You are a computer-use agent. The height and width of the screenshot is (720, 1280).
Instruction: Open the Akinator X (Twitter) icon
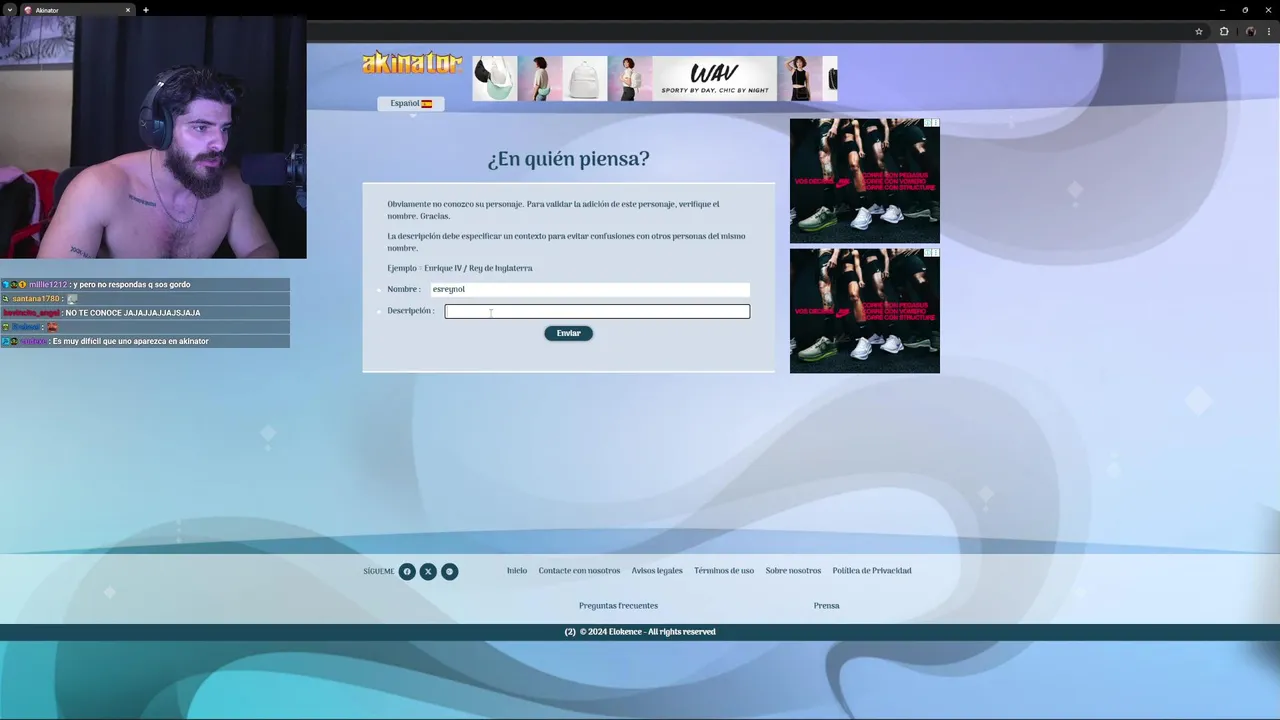pos(428,572)
